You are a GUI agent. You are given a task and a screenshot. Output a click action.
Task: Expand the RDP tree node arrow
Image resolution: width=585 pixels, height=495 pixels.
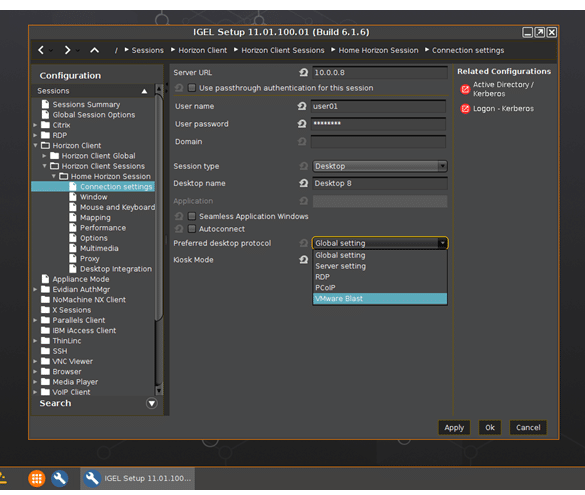pyautogui.click(x=35, y=135)
